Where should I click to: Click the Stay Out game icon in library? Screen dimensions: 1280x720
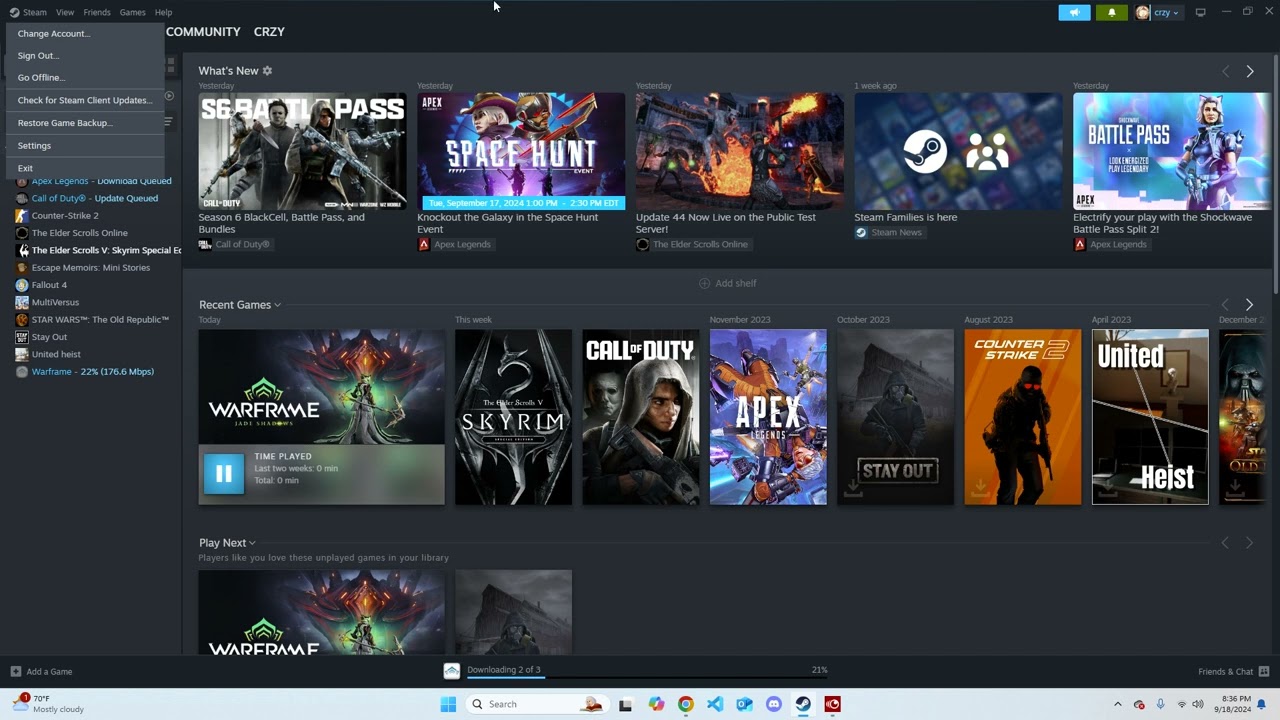tap(22, 337)
